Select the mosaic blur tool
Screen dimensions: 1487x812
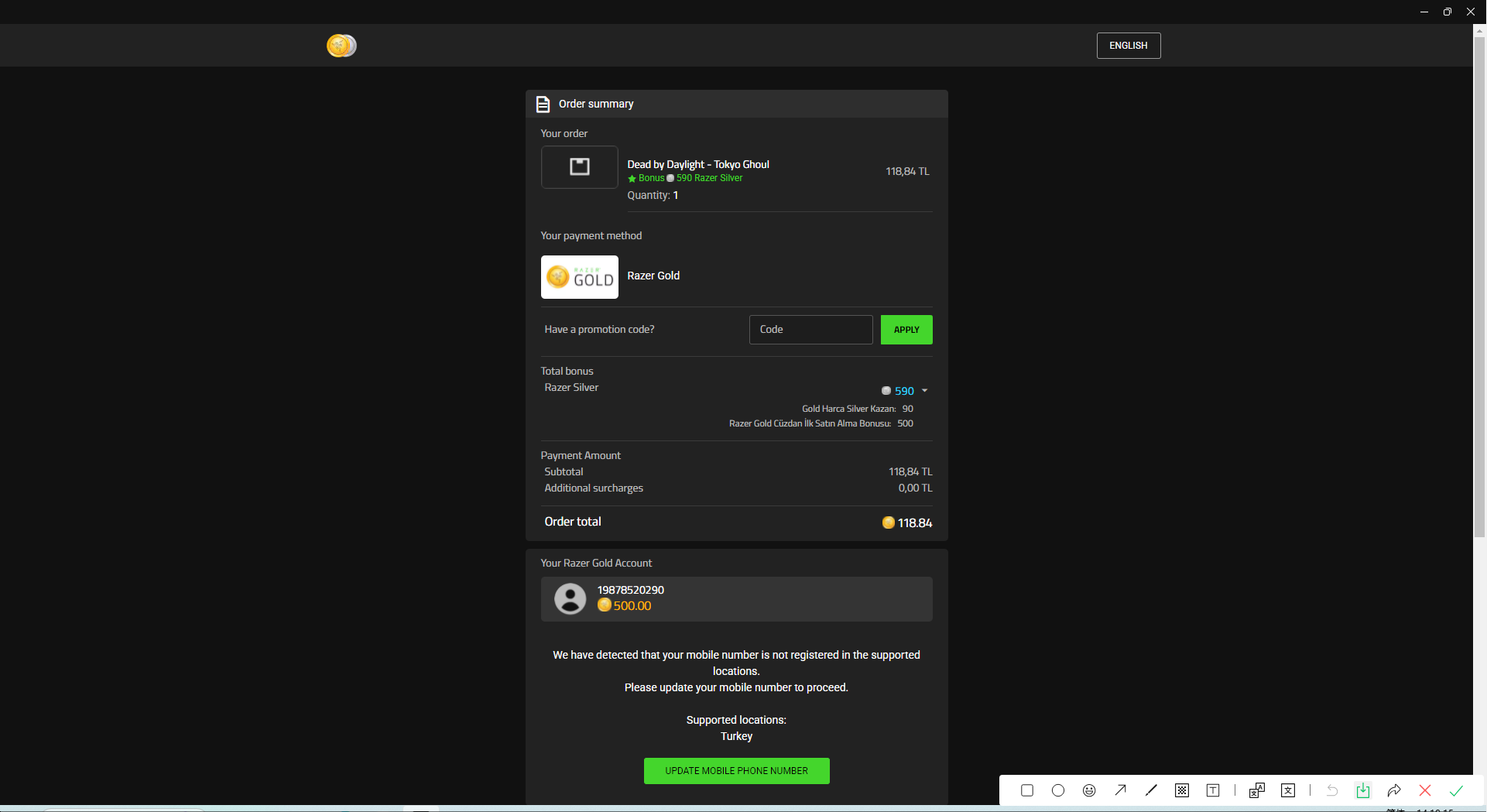pyautogui.click(x=1182, y=790)
